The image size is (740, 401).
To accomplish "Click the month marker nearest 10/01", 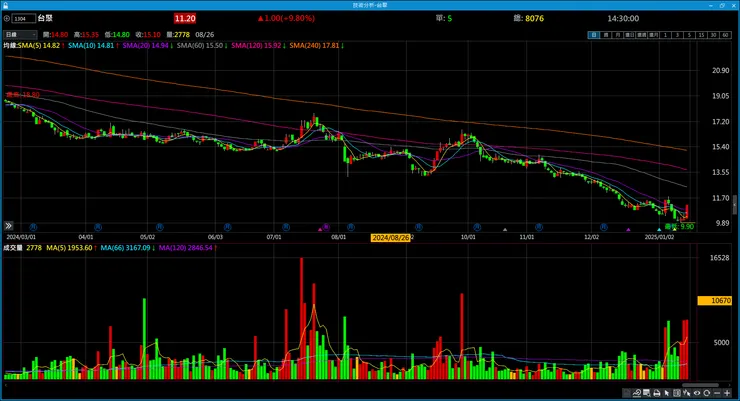I will [x=477, y=227].
